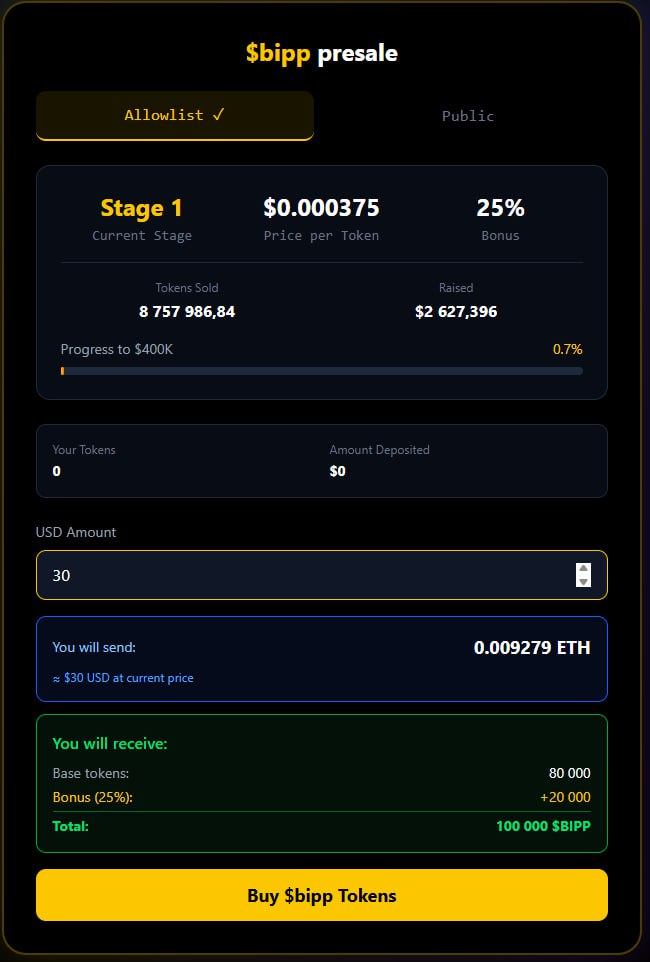
Task: Click the $0.000375 price per token
Action: (321, 208)
